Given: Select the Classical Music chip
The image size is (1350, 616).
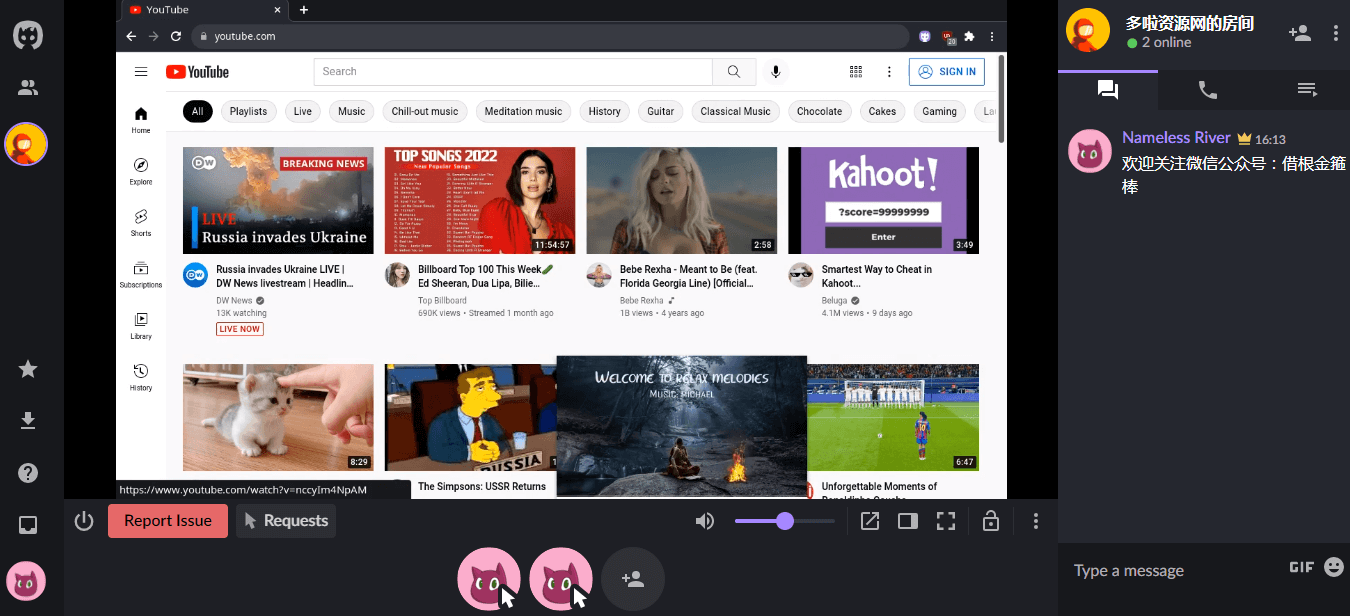Looking at the screenshot, I should point(736,111).
